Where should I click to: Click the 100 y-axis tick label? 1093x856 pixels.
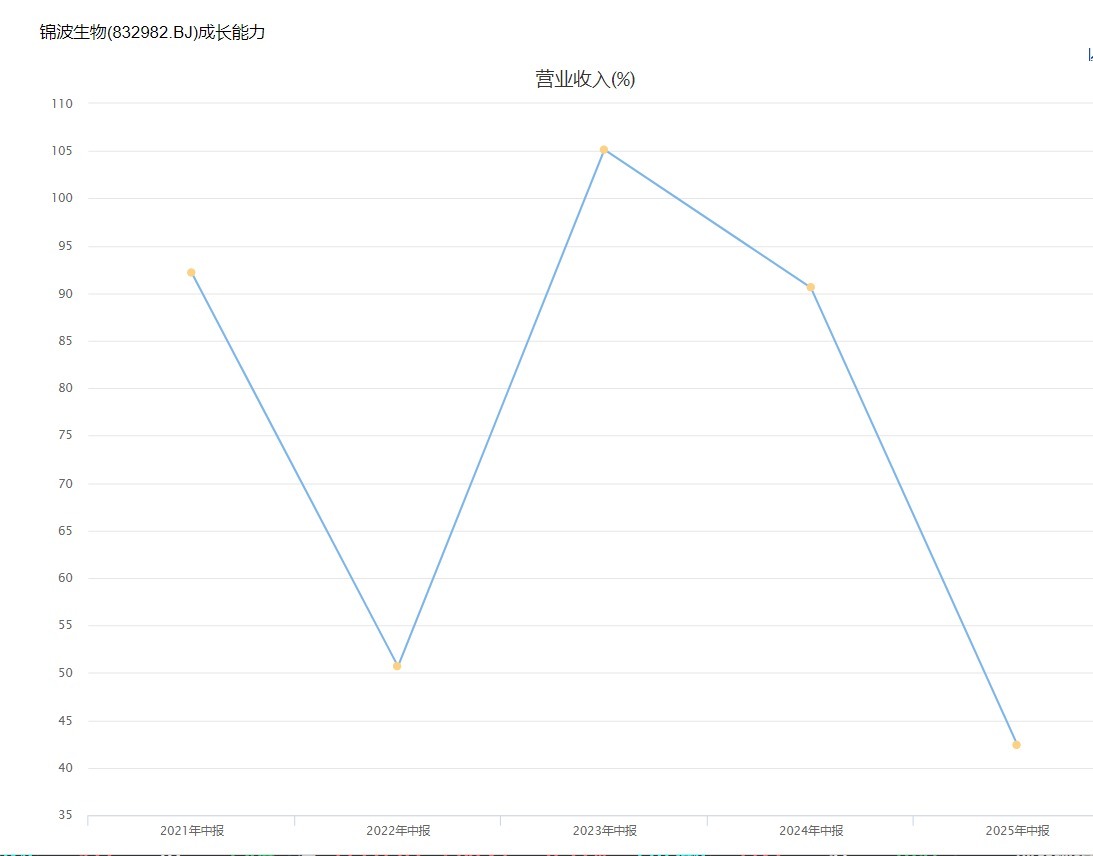62,199
